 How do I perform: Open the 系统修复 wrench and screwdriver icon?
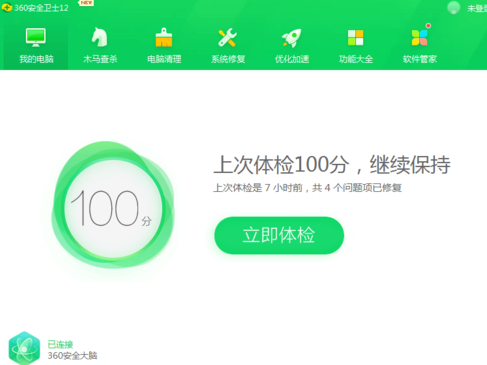[x=227, y=37]
